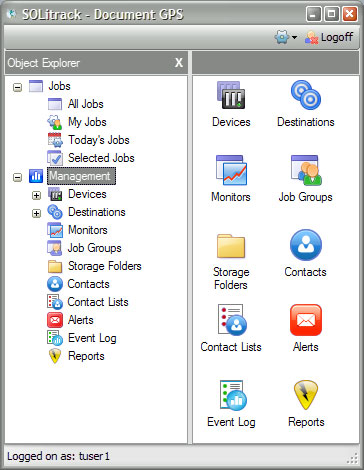This screenshot has height=470, width=364.
Task: Select the Today's Jobs tree label
Action: [99, 140]
